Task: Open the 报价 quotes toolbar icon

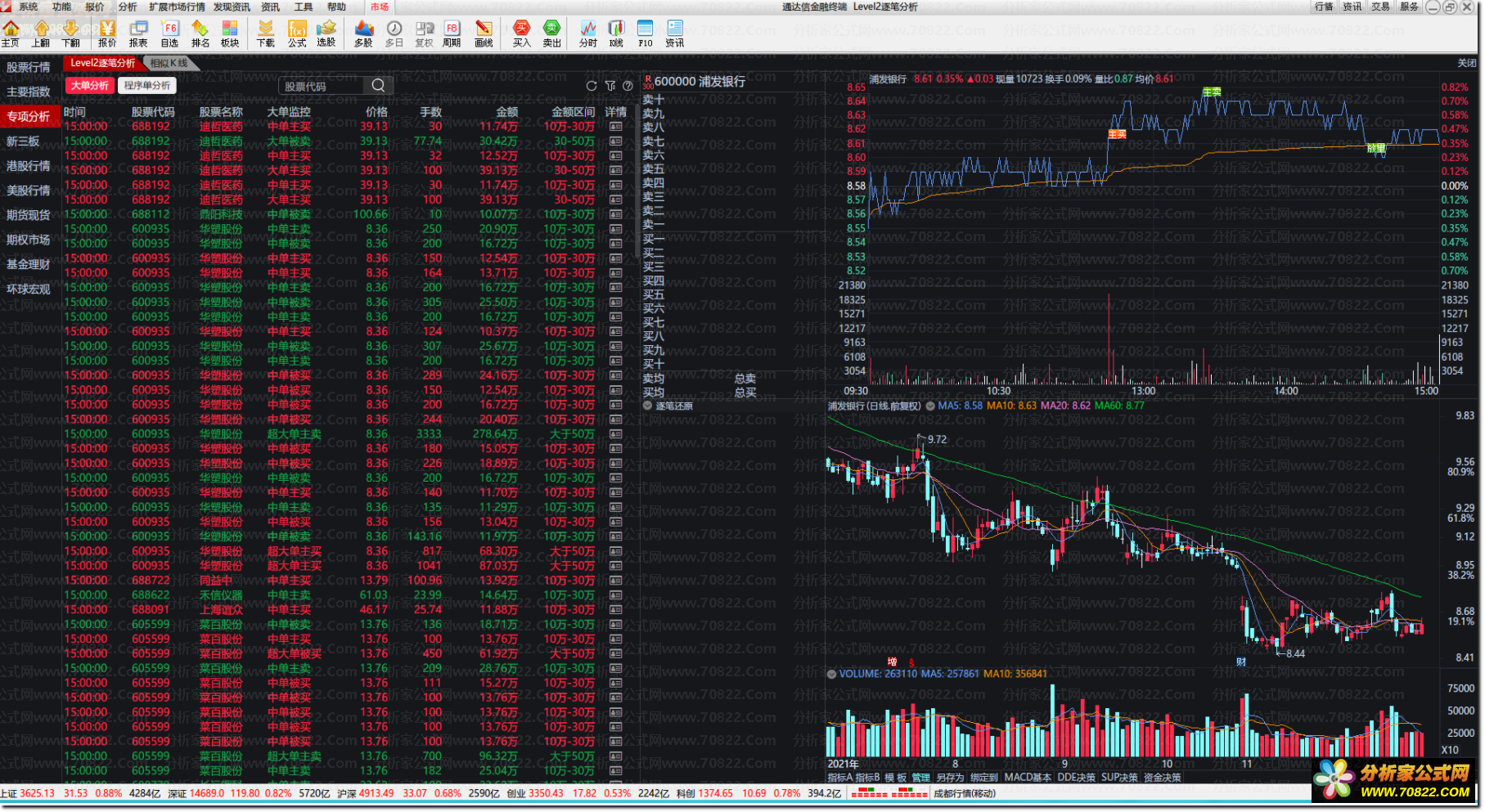Action: [107, 34]
